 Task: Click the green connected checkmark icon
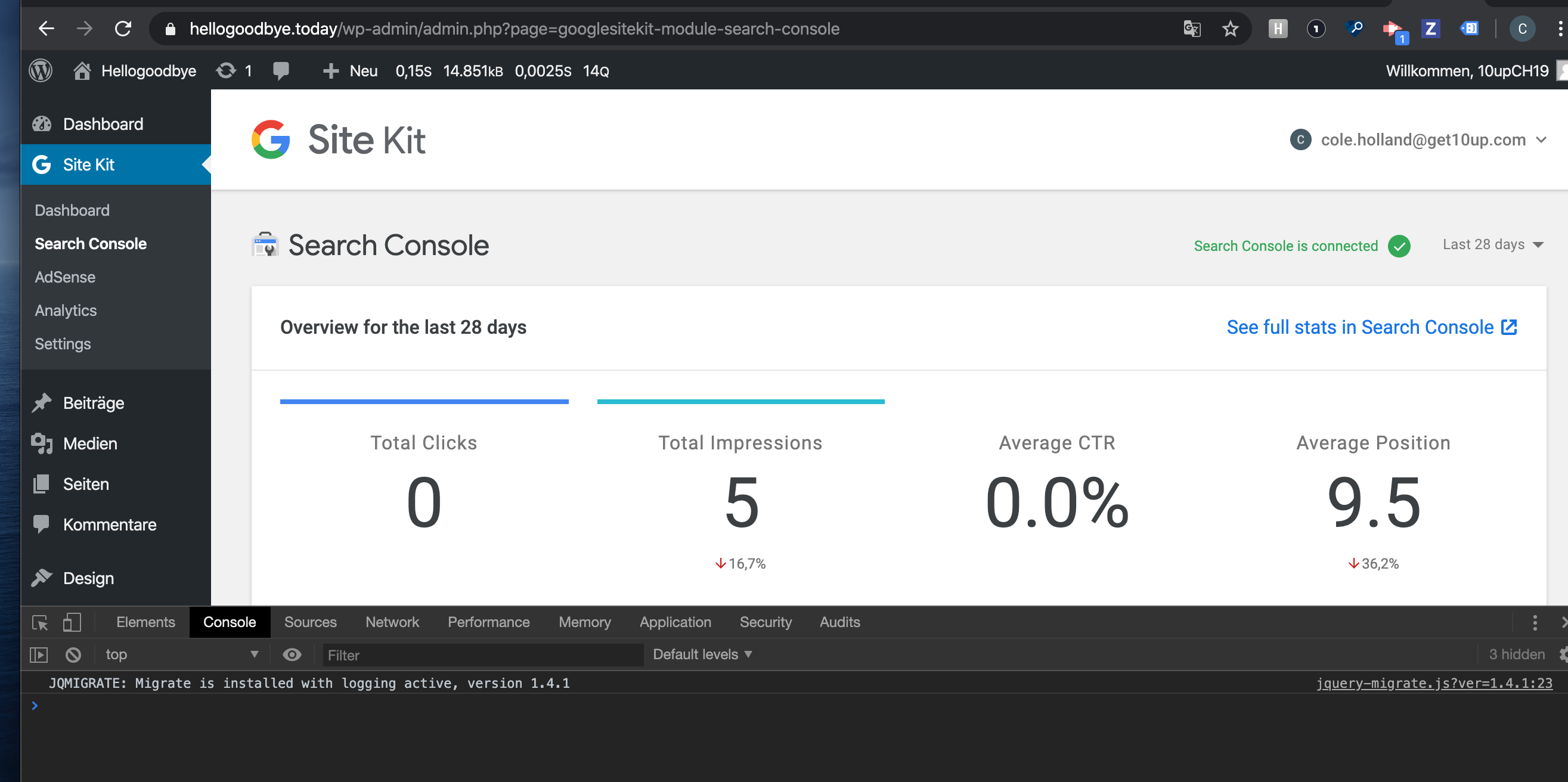(1399, 246)
